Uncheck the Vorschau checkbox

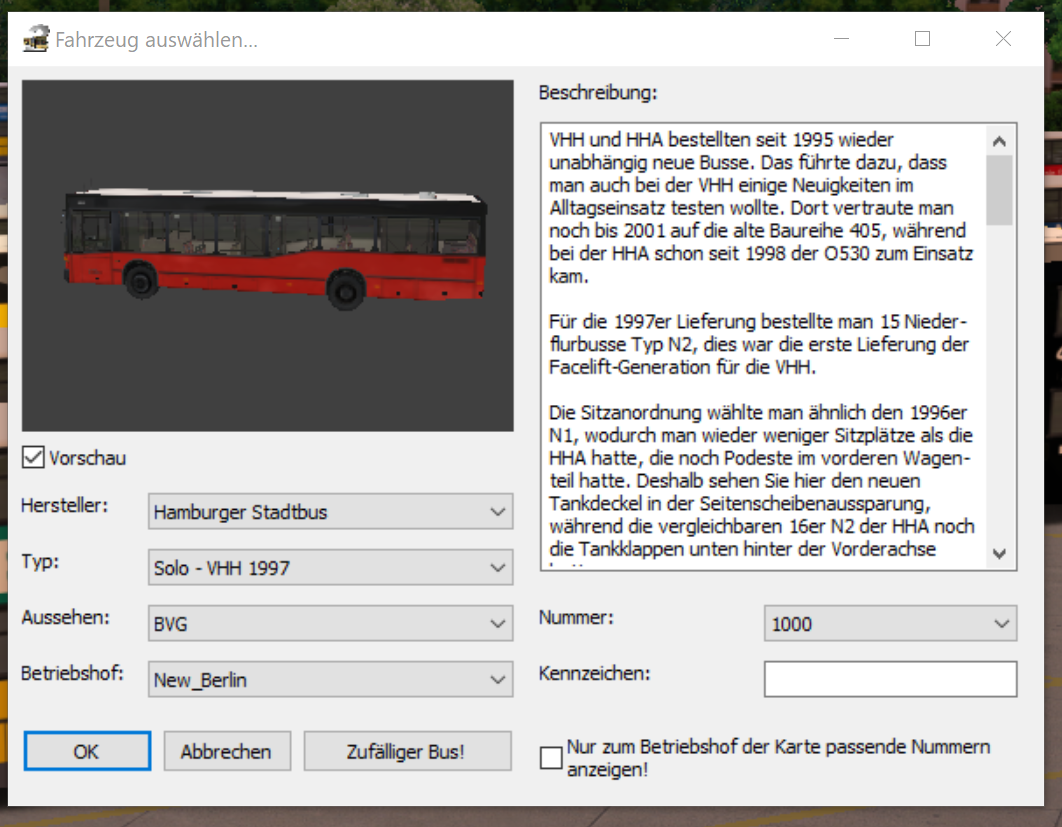tap(33, 458)
